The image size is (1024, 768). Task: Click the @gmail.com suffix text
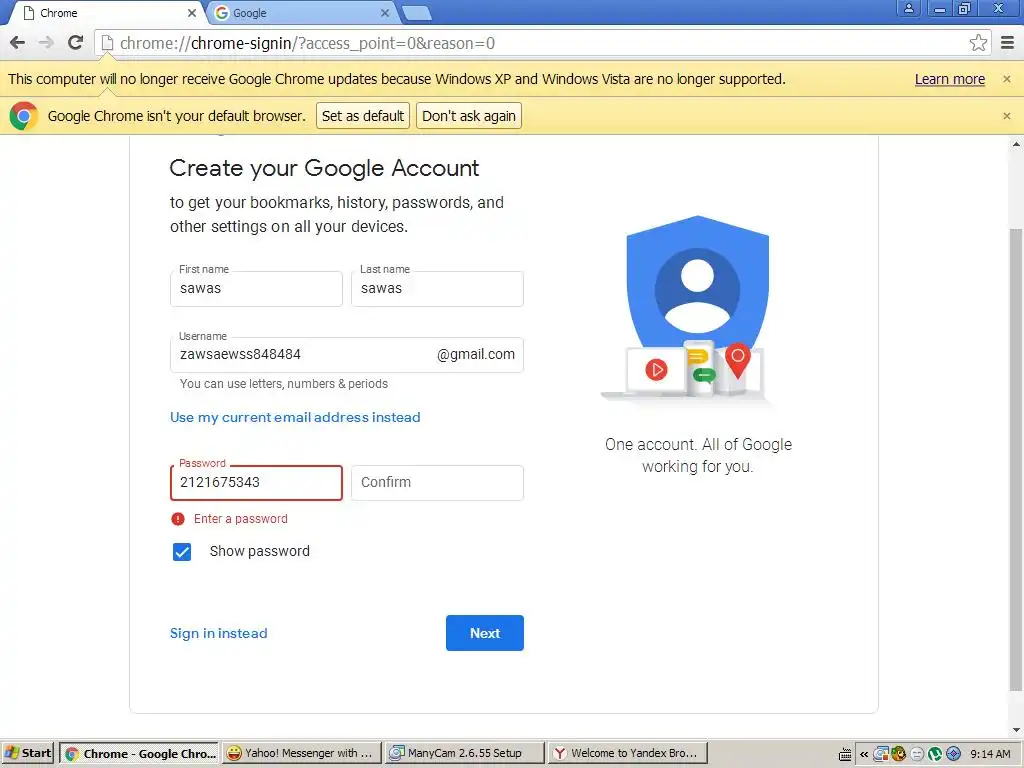click(x=475, y=355)
